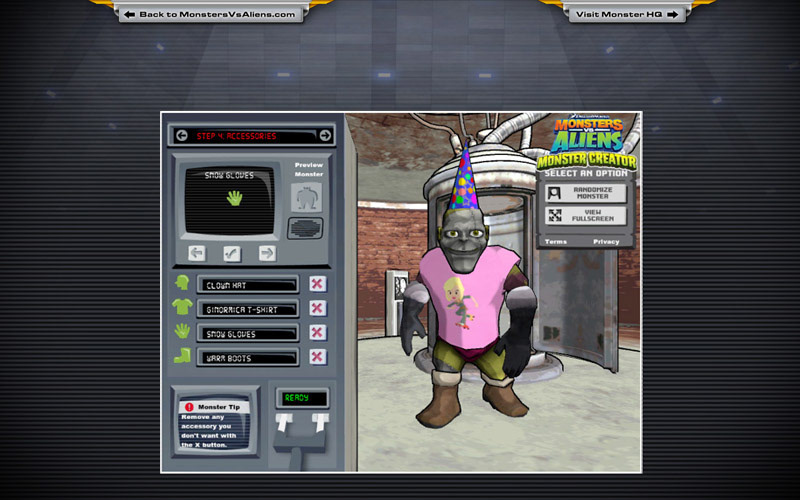Open the Terms link
The width and height of the screenshot is (800, 500).
pyautogui.click(x=556, y=242)
